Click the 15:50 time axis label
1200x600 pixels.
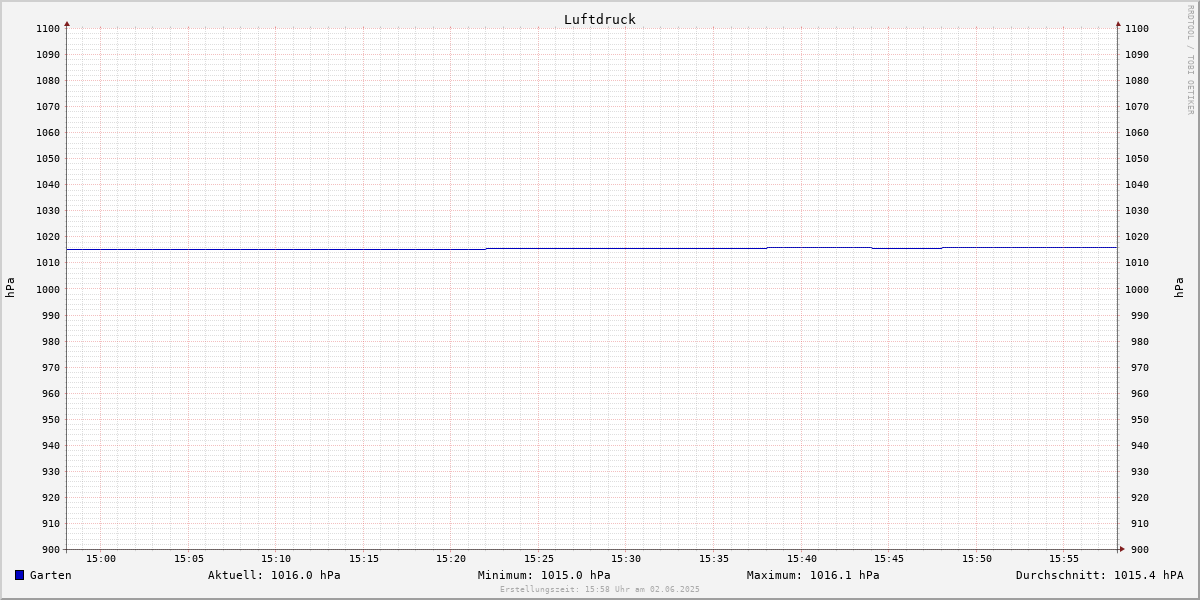click(x=977, y=559)
